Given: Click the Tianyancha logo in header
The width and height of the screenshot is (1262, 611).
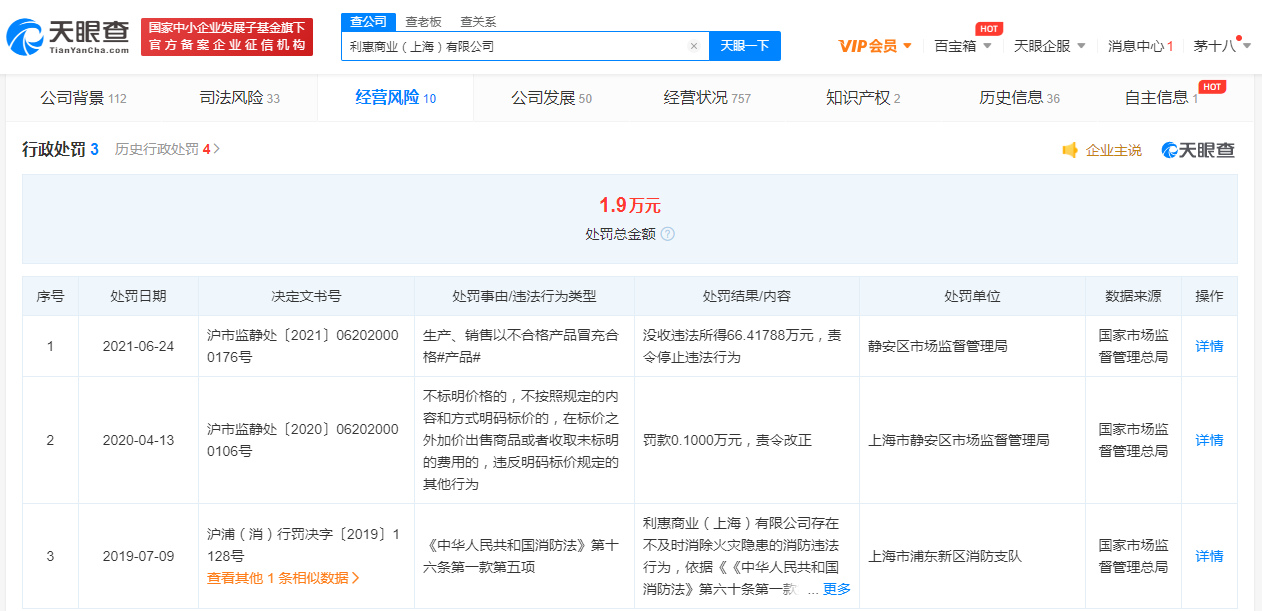Looking at the screenshot, I should 68,37.
